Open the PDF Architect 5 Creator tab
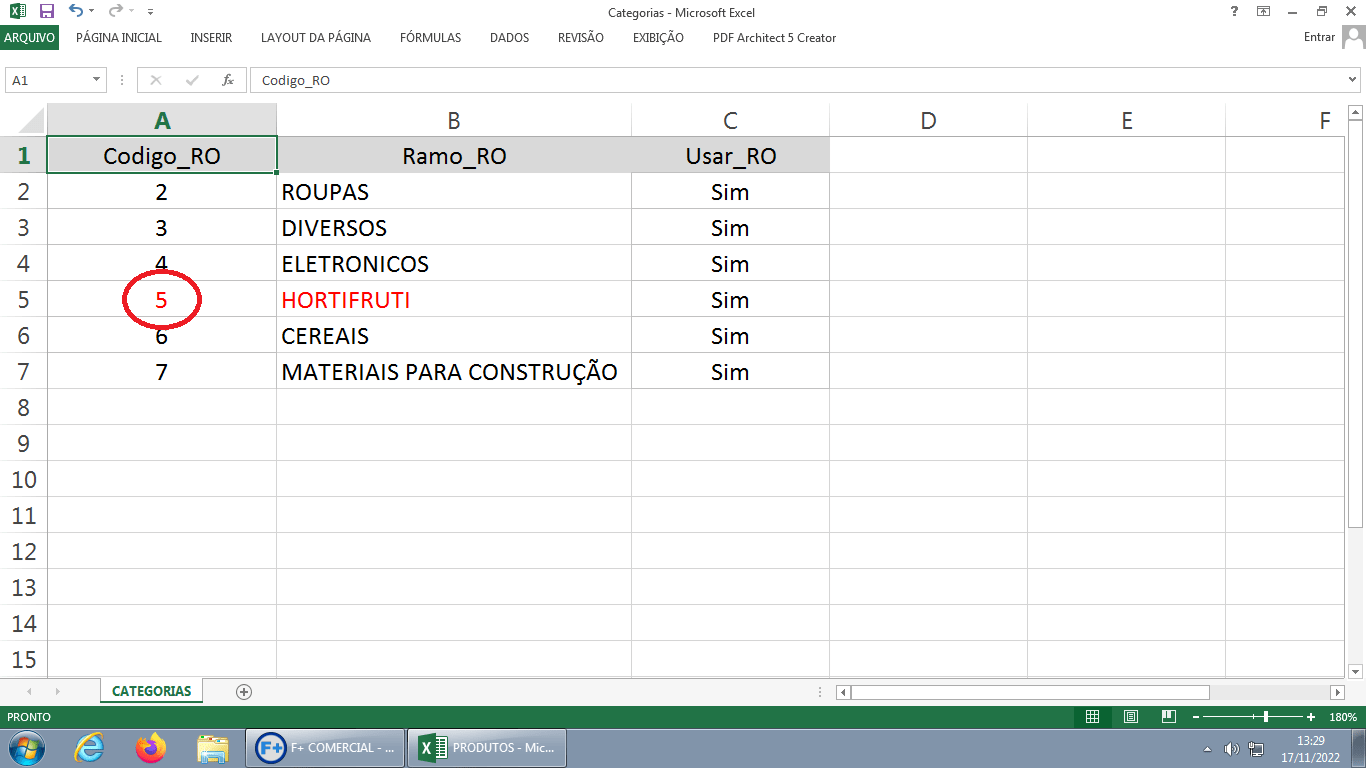The width and height of the screenshot is (1366, 768). 774,37
